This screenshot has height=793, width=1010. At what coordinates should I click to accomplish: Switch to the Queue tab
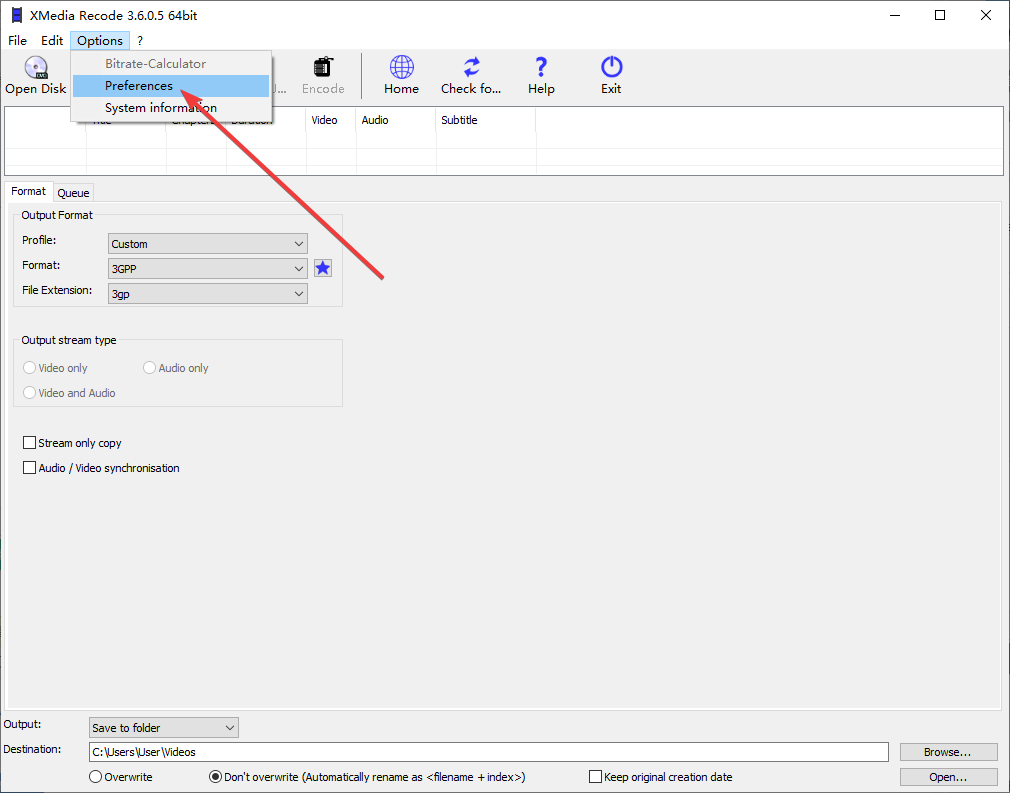[x=73, y=193]
